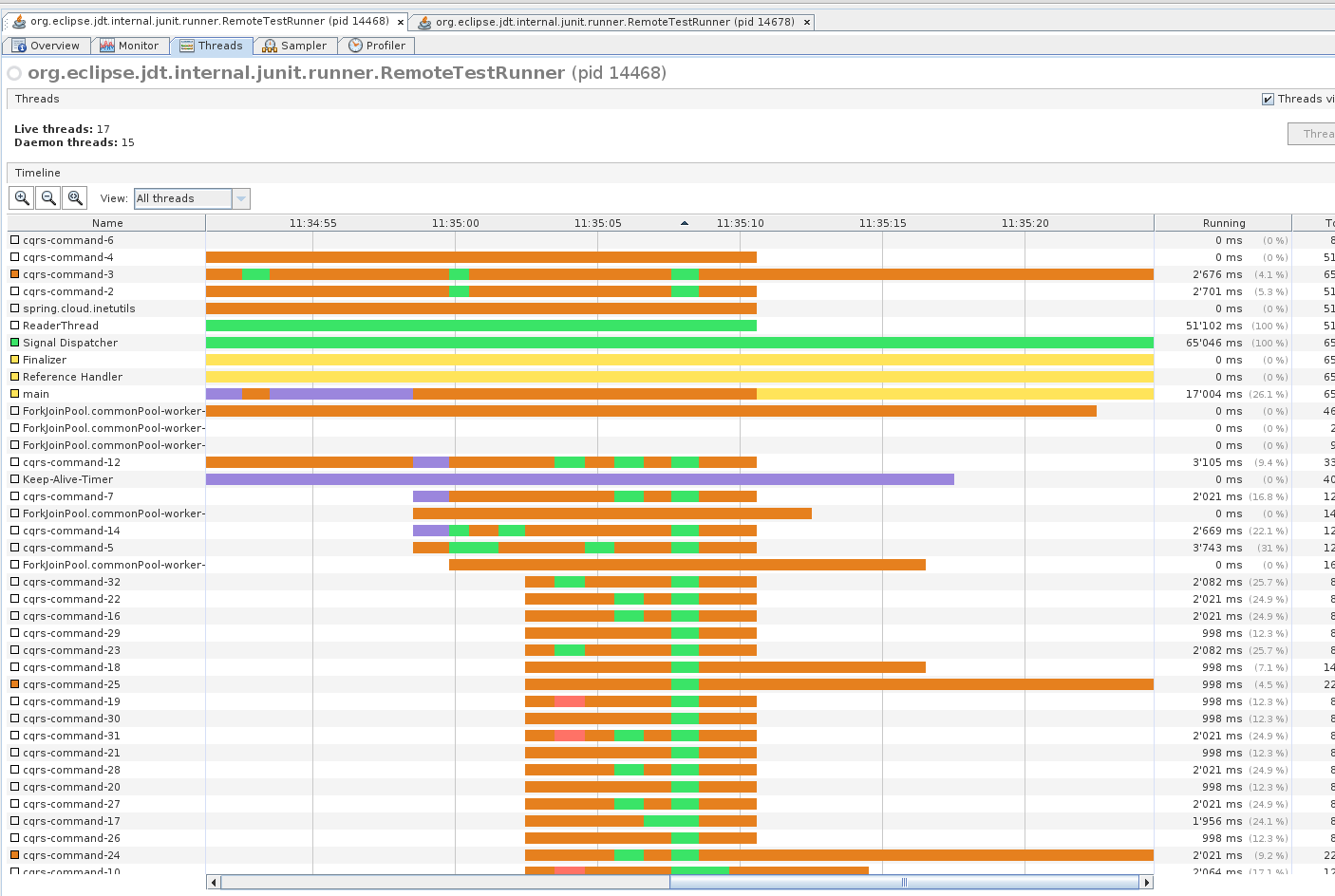
Task: Click the Java coffee cup icon on active tab
Action: pyautogui.click(x=18, y=21)
